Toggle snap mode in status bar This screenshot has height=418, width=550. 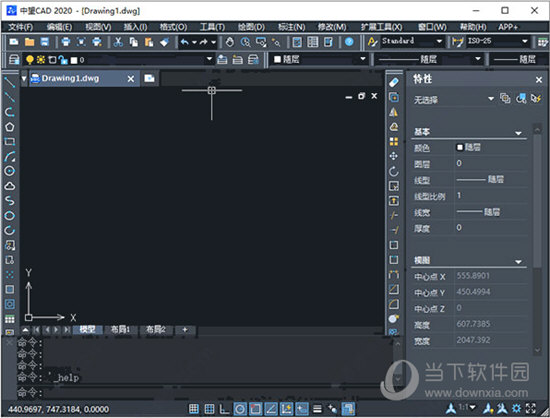(194, 409)
